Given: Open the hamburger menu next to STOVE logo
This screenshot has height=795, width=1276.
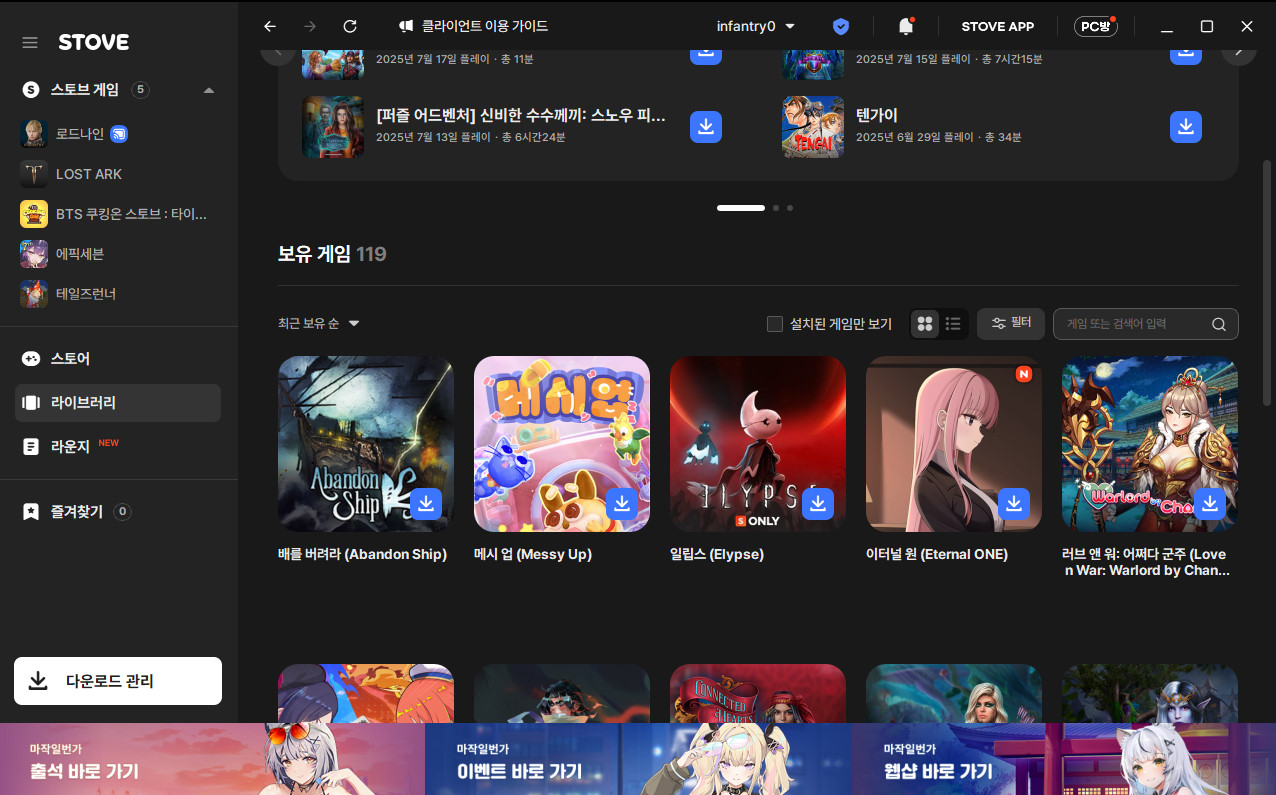Looking at the screenshot, I should [x=30, y=42].
